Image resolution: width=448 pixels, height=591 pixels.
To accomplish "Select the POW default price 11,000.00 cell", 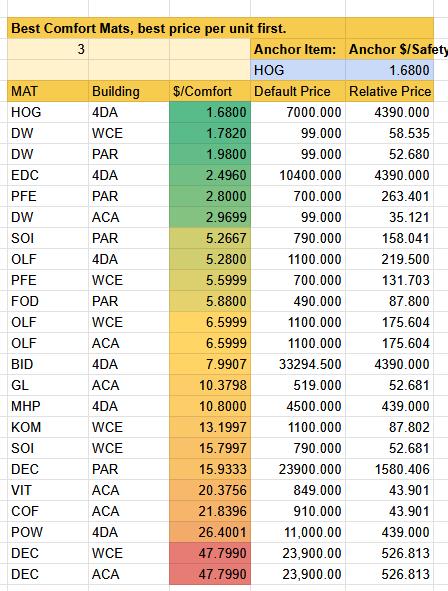I will [x=298, y=532].
